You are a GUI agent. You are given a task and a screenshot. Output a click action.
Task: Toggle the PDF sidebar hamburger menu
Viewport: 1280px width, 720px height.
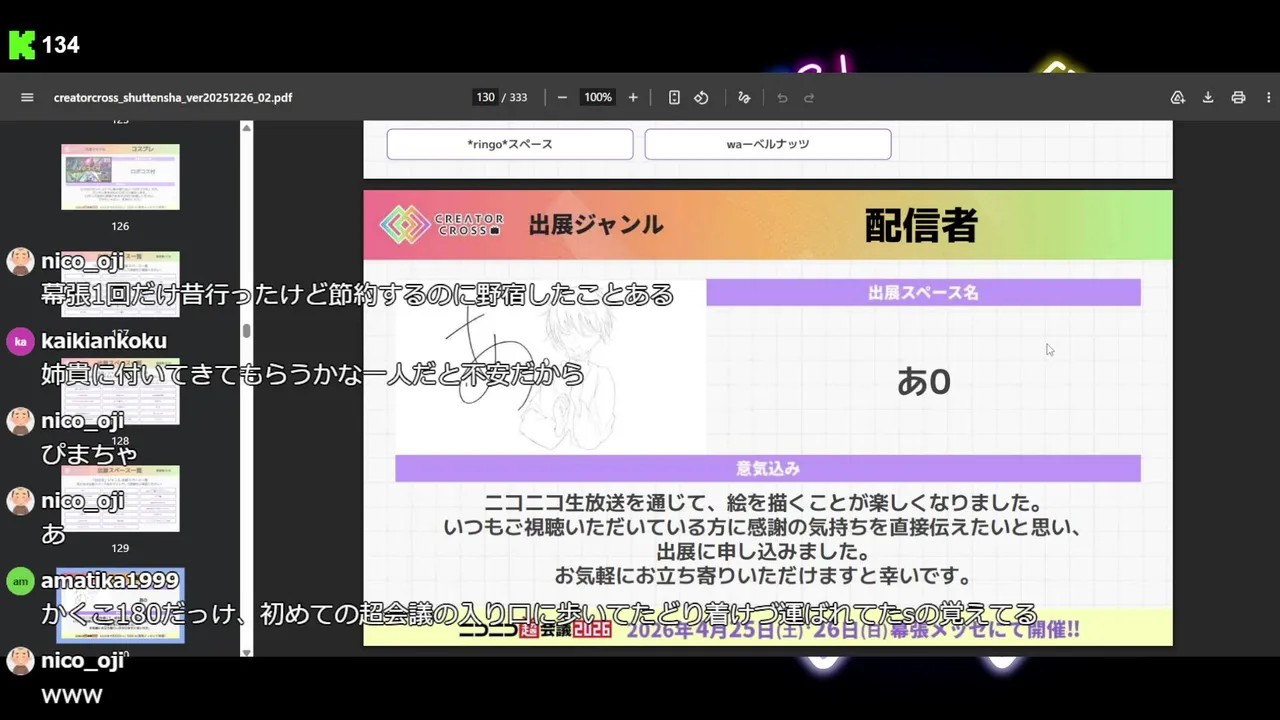[x=27, y=97]
